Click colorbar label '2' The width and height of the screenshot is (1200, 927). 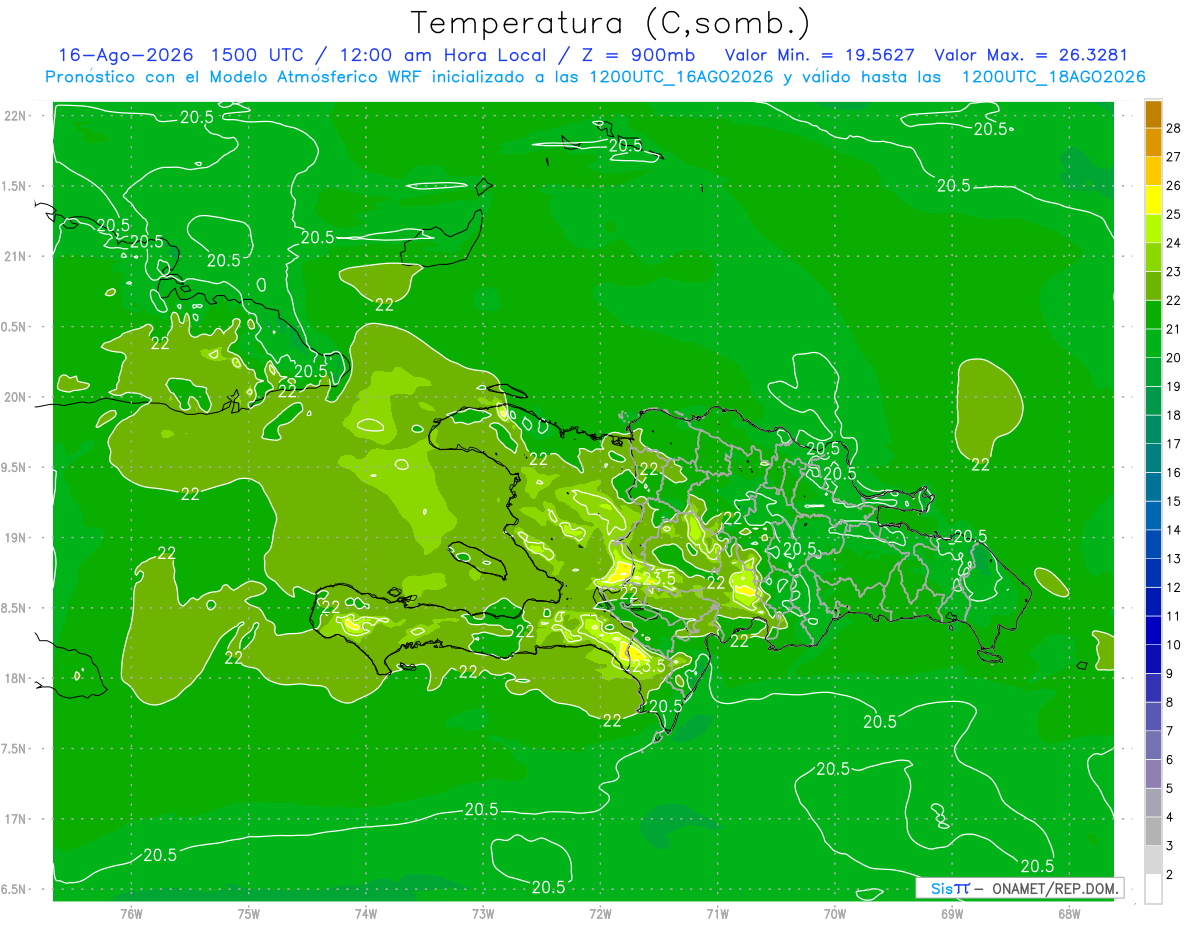tap(1170, 875)
